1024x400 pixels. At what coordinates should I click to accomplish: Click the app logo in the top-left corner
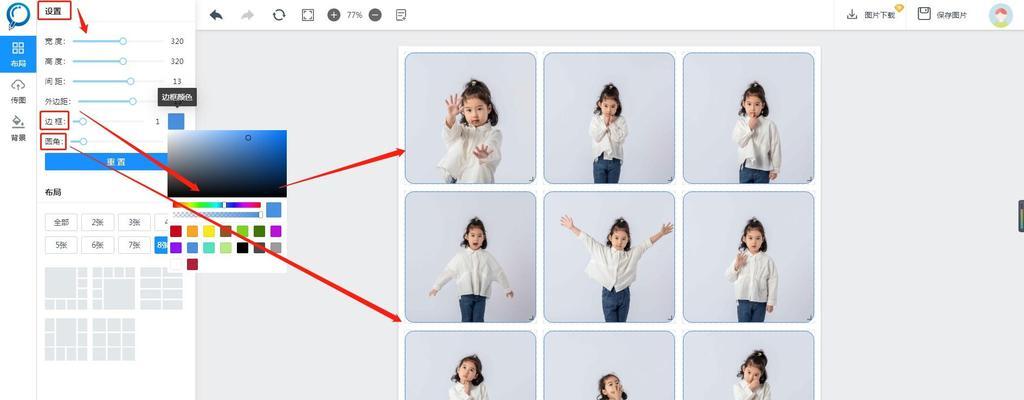point(18,16)
